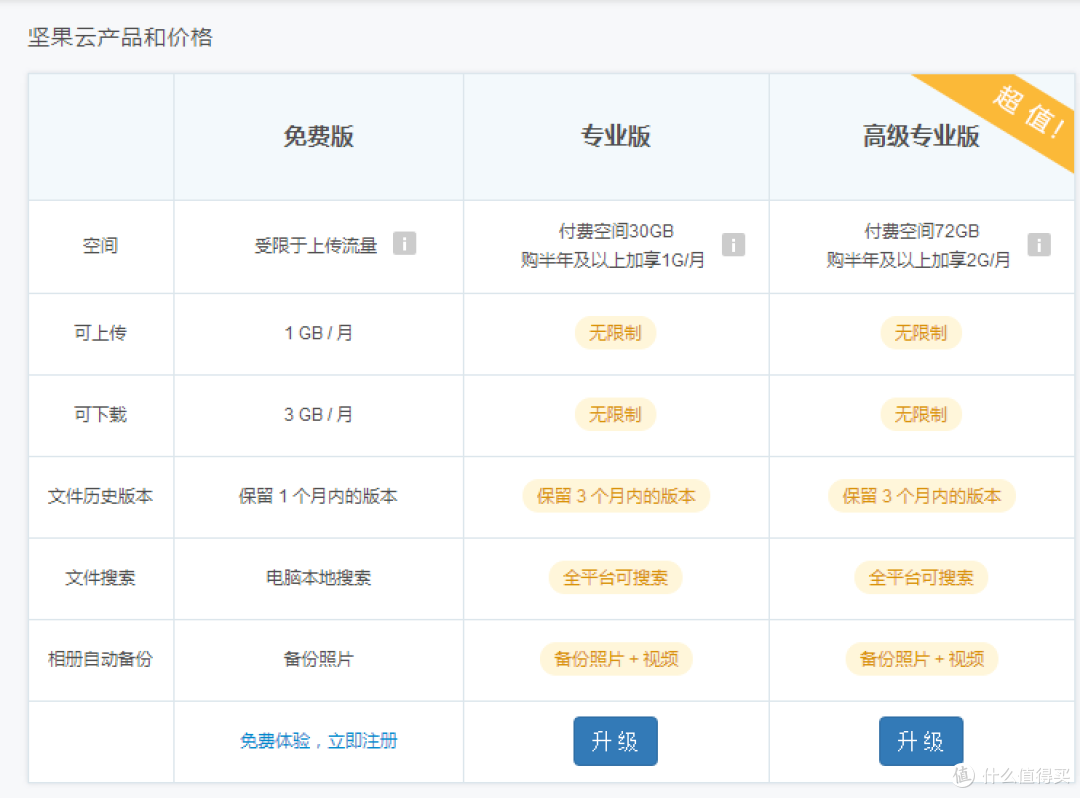Click 保留 3 个月内的版本 badge under 专业版
Screen dimensions: 1080x798
coord(616,496)
